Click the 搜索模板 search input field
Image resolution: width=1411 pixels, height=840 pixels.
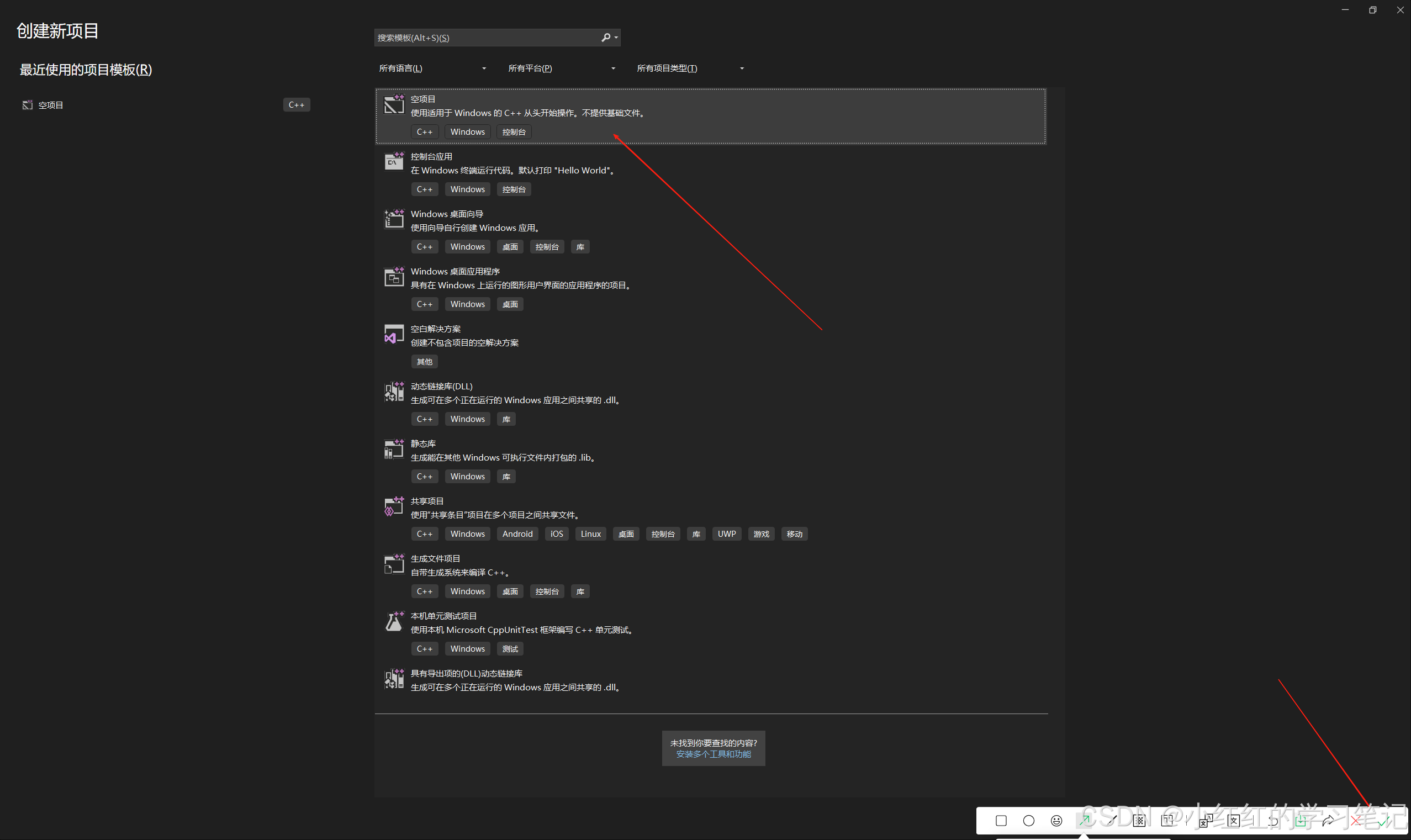click(487, 38)
